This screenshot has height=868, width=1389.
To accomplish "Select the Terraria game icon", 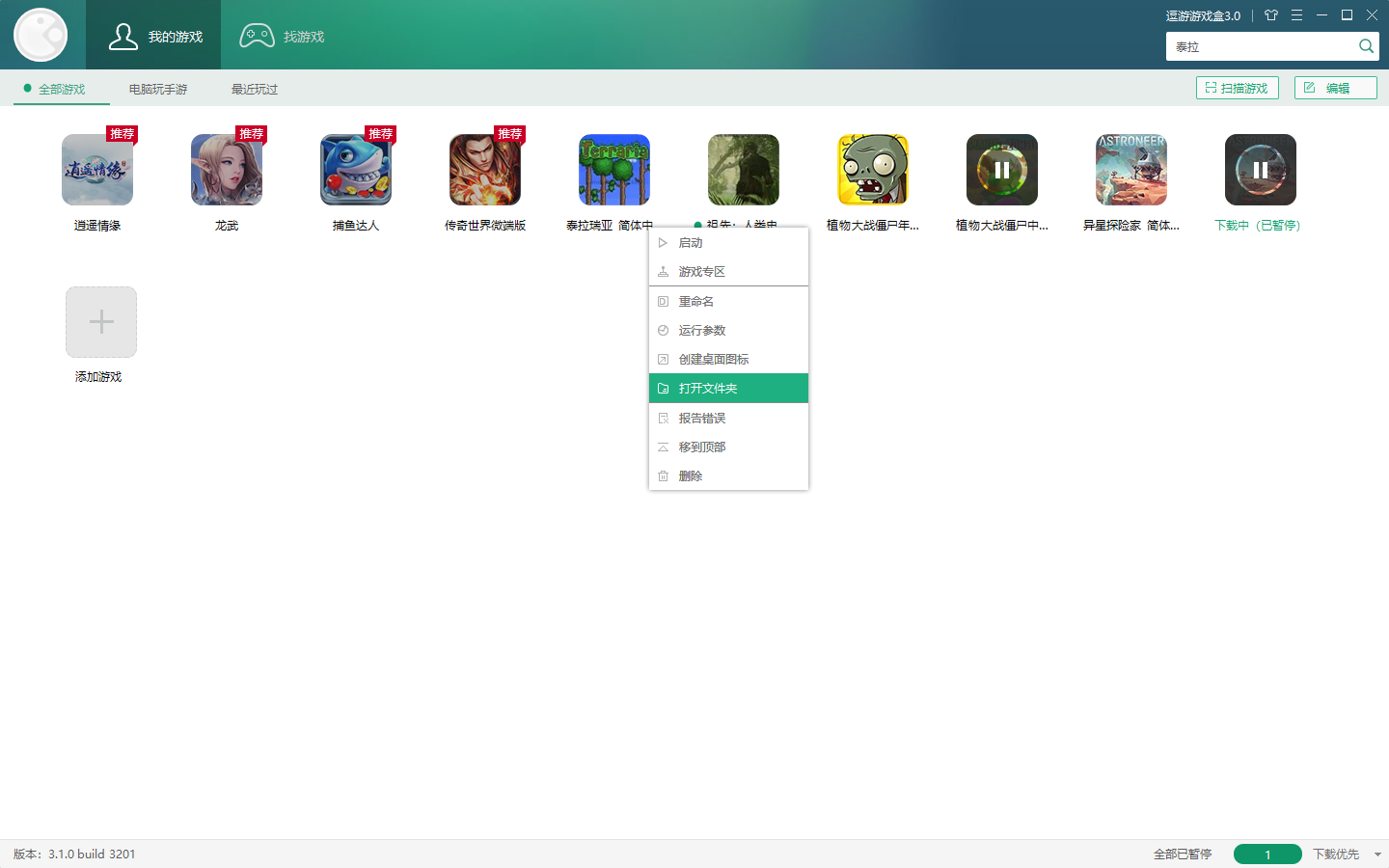I will pos(614,170).
